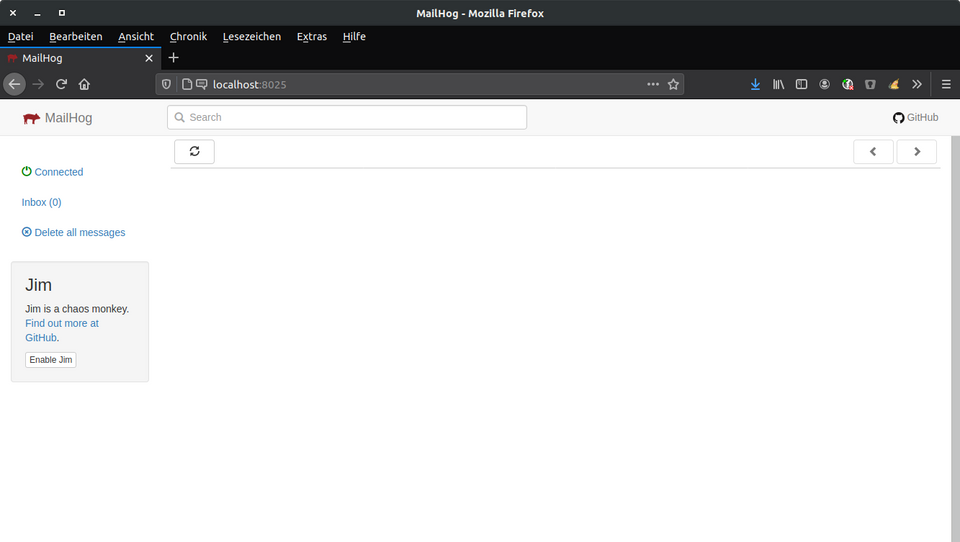
Task: Click the page vertical scrollbar
Action: click(955, 339)
